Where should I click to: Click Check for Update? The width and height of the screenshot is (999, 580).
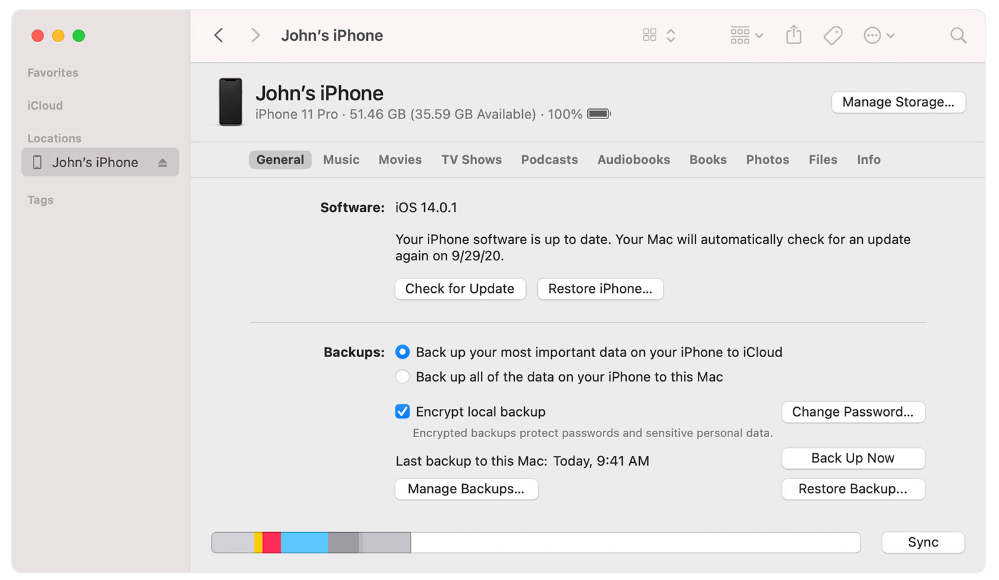click(460, 289)
